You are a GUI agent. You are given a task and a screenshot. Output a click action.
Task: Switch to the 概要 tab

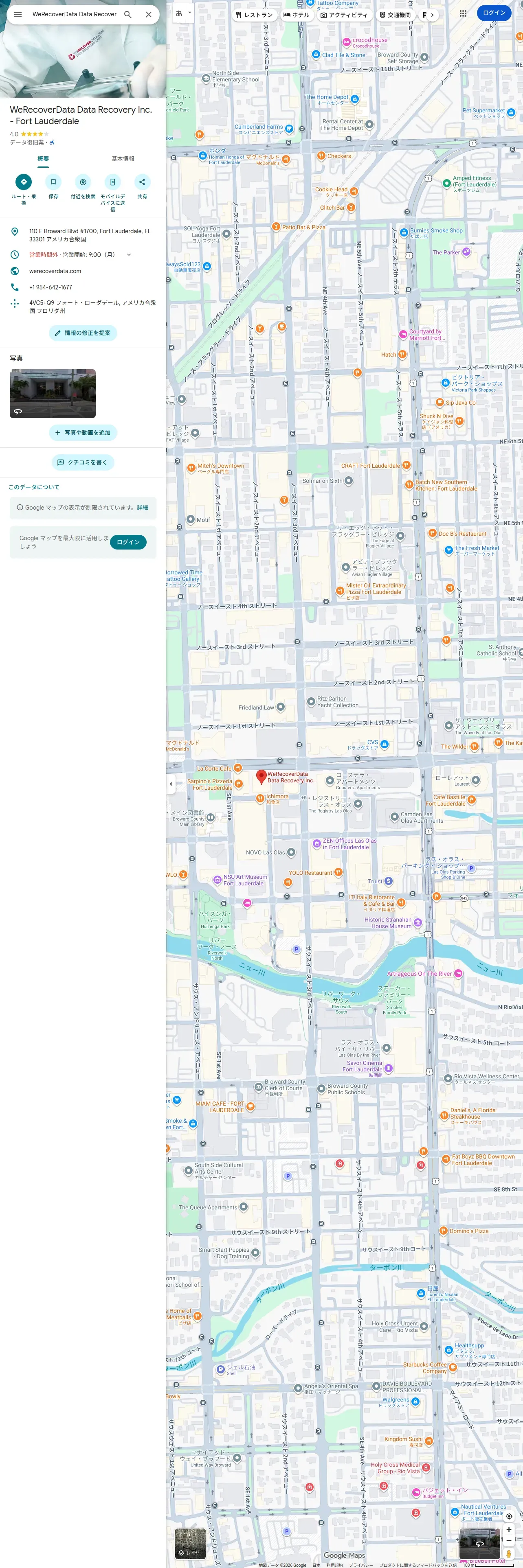(x=43, y=159)
